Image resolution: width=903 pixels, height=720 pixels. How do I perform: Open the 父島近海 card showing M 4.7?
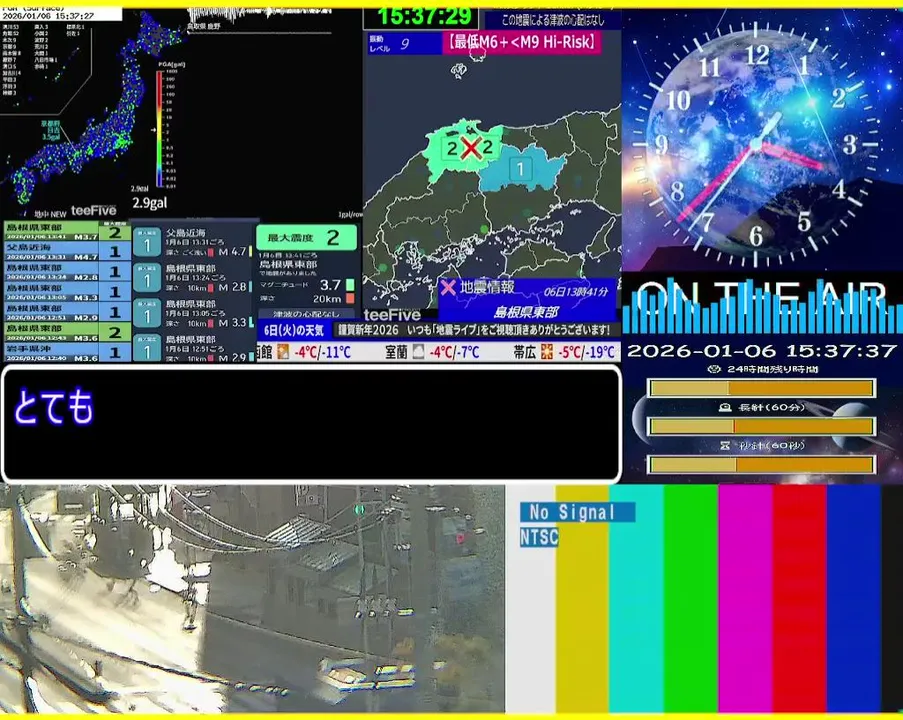coord(193,242)
